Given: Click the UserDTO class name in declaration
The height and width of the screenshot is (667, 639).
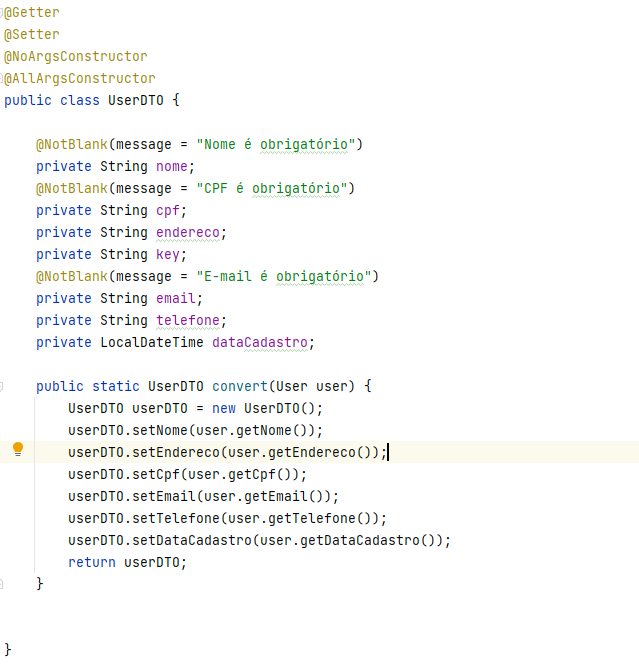Looking at the screenshot, I should 136,100.
